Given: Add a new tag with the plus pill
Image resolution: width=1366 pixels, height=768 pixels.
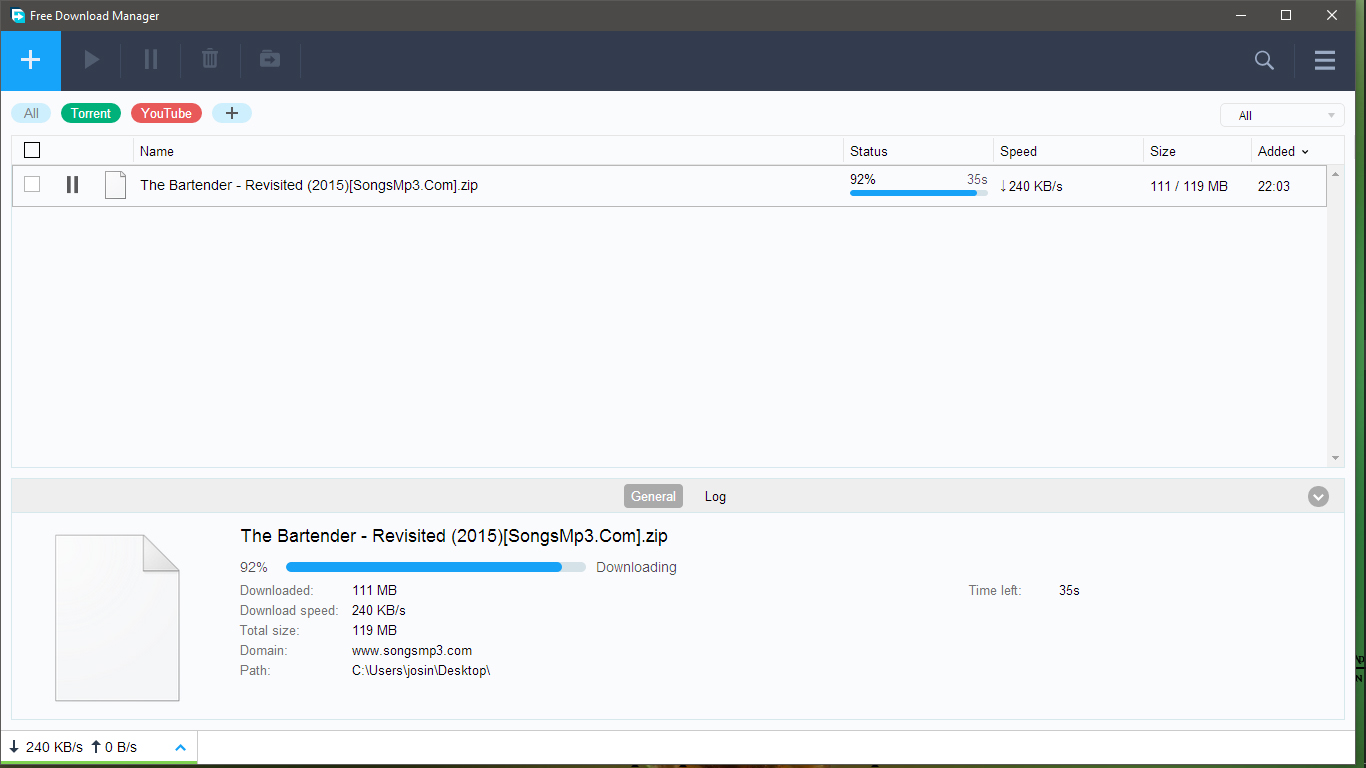Looking at the screenshot, I should coord(232,113).
